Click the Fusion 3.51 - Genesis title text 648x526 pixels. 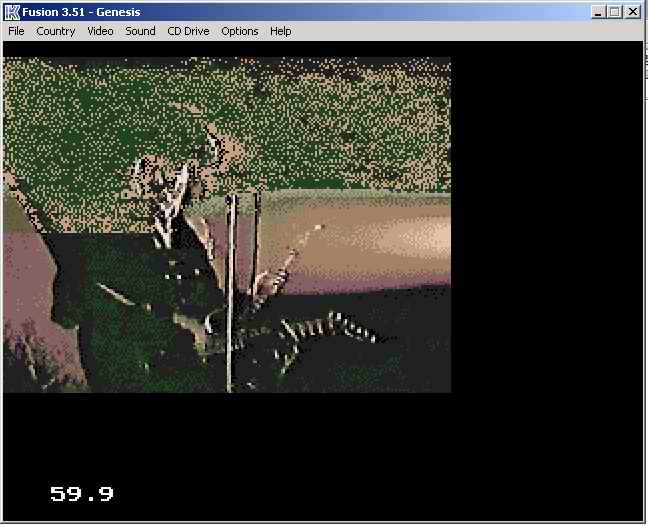(81, 12)
